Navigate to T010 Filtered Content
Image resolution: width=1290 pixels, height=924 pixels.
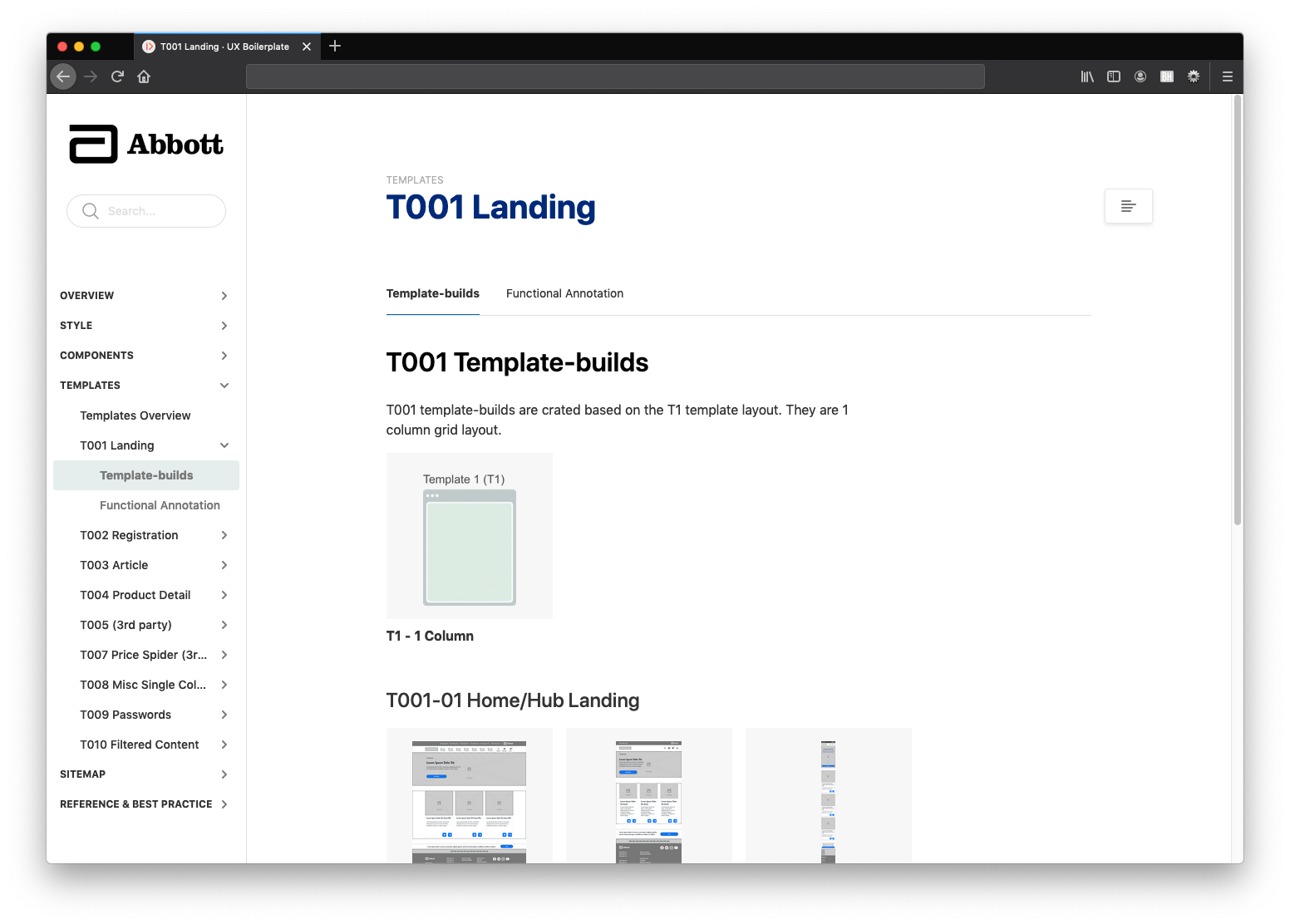[x=139, y=744]
